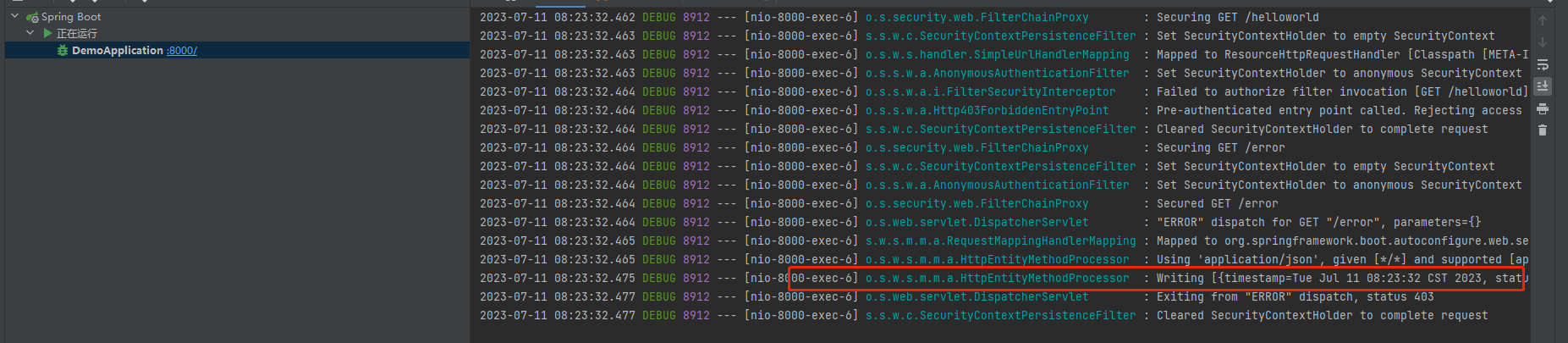Screen dimensions: 1568x343
Task: Toggle scroll to end of console
Action: [1543, 86]
